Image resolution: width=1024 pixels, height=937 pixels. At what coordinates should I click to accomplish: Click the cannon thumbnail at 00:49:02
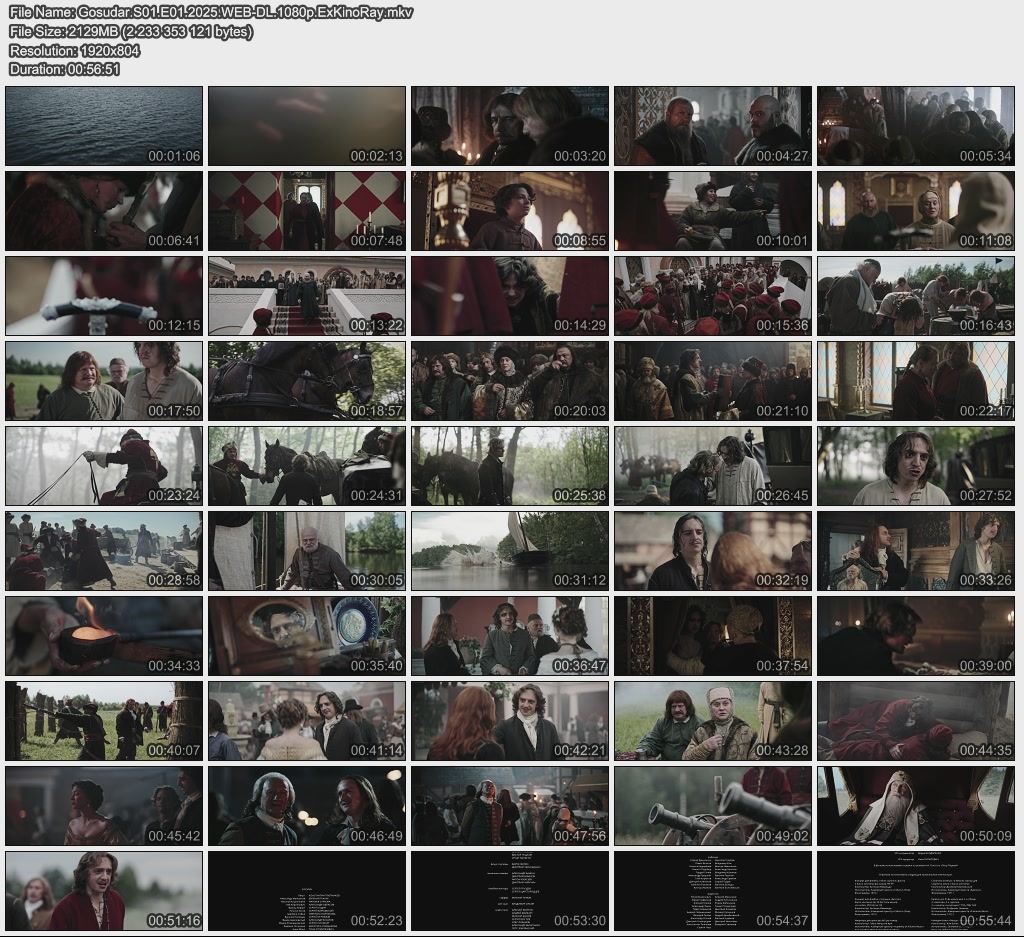(x=713, y=806)
